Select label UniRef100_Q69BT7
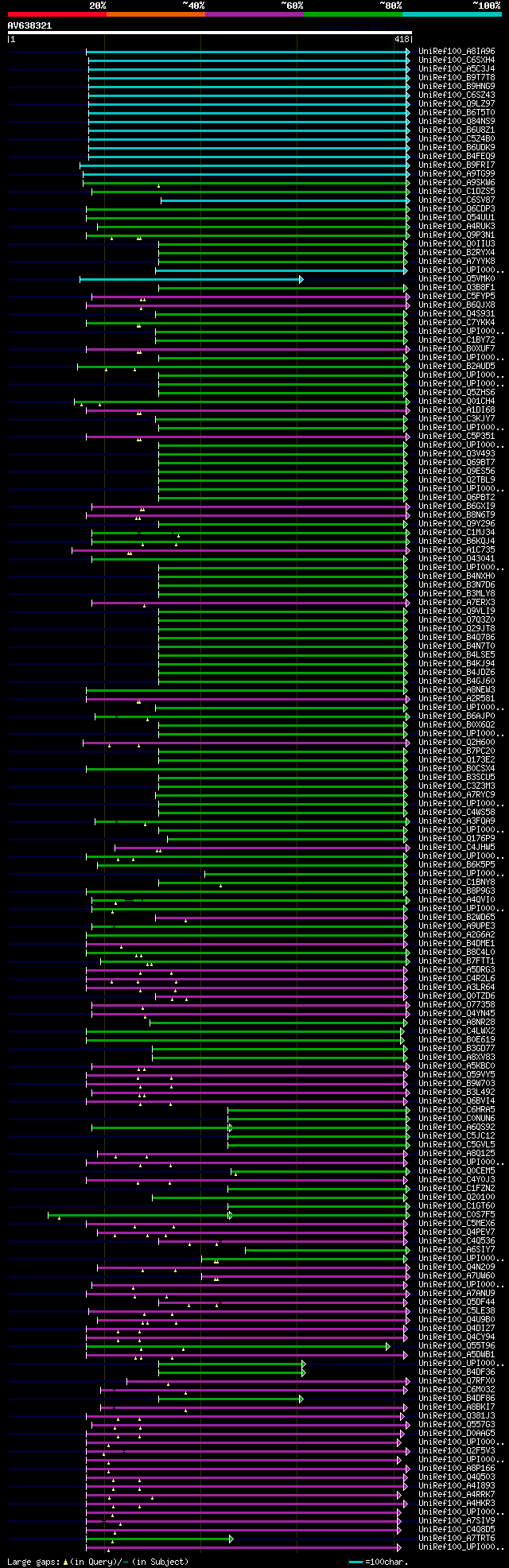This screenshot has height=1568, width=509. 457,462
